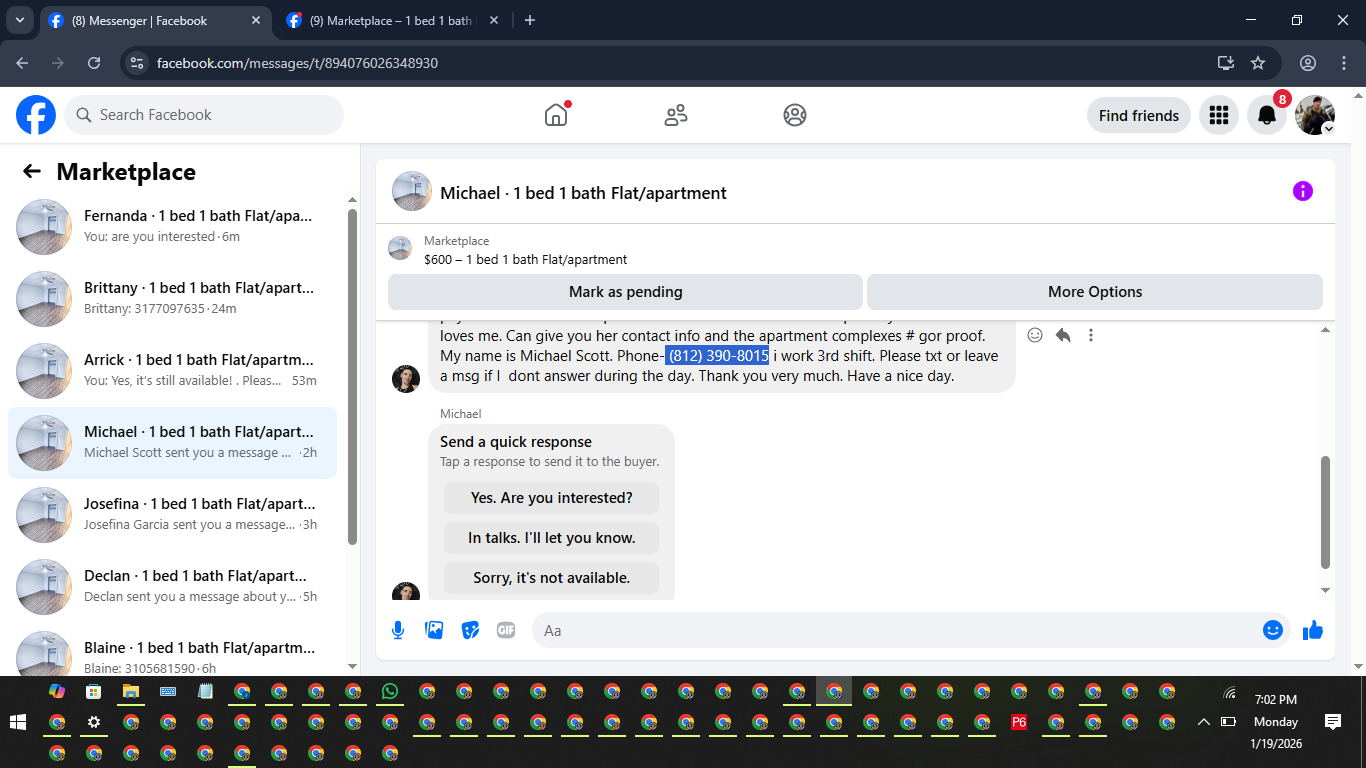This screenshot has height=768, width=1366.
Task: Open the emoji picker in message box
Action: (1272, 630)
